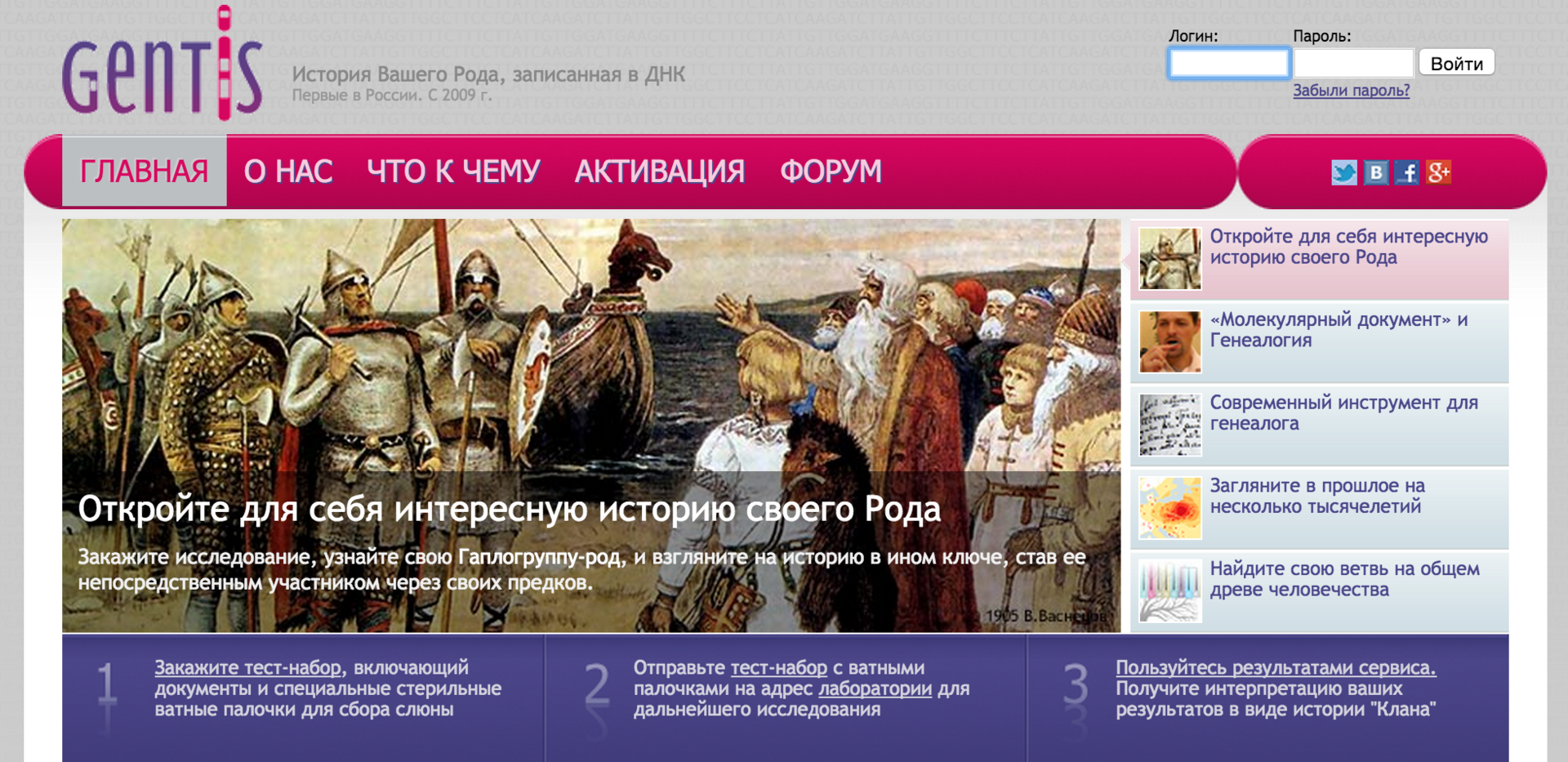Screen dimensions: 1568x762
Task: Click the Пароль: field label
Action: [x=1322, y=36]
